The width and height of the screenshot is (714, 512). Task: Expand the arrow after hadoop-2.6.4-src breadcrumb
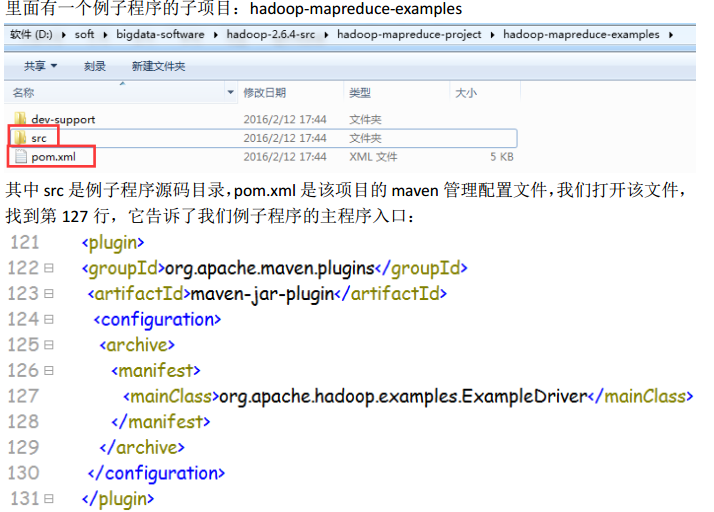[326, 35]
